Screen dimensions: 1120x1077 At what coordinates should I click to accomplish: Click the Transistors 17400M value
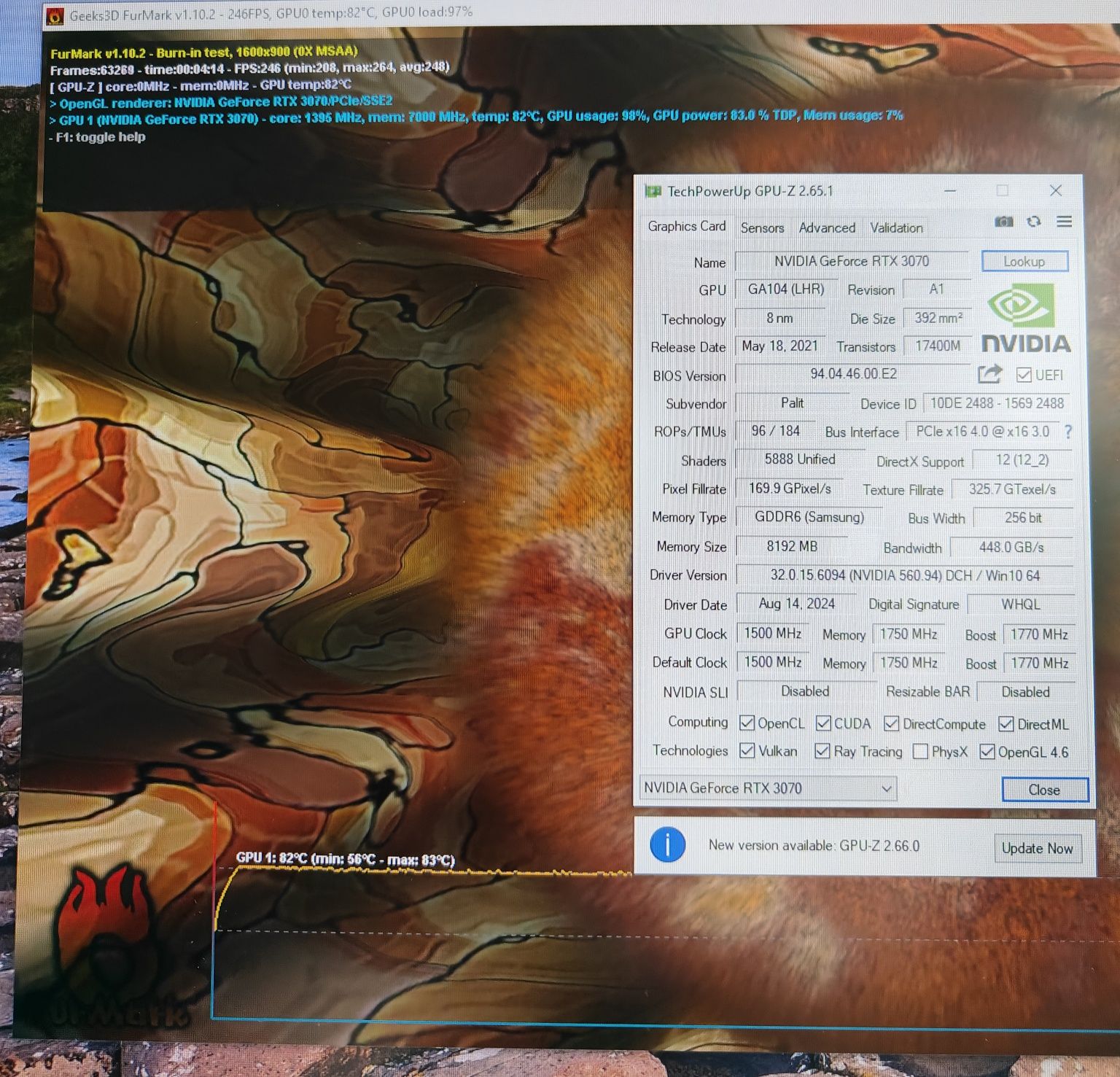click(938, 346)
